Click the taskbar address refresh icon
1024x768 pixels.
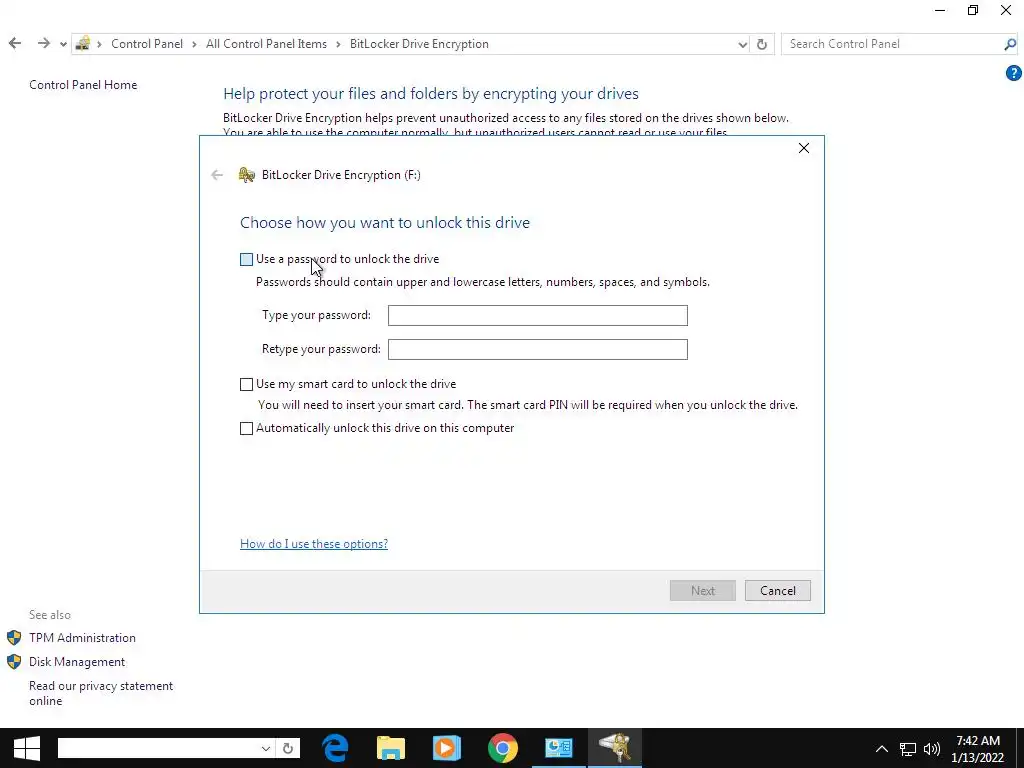coord(288,748)
